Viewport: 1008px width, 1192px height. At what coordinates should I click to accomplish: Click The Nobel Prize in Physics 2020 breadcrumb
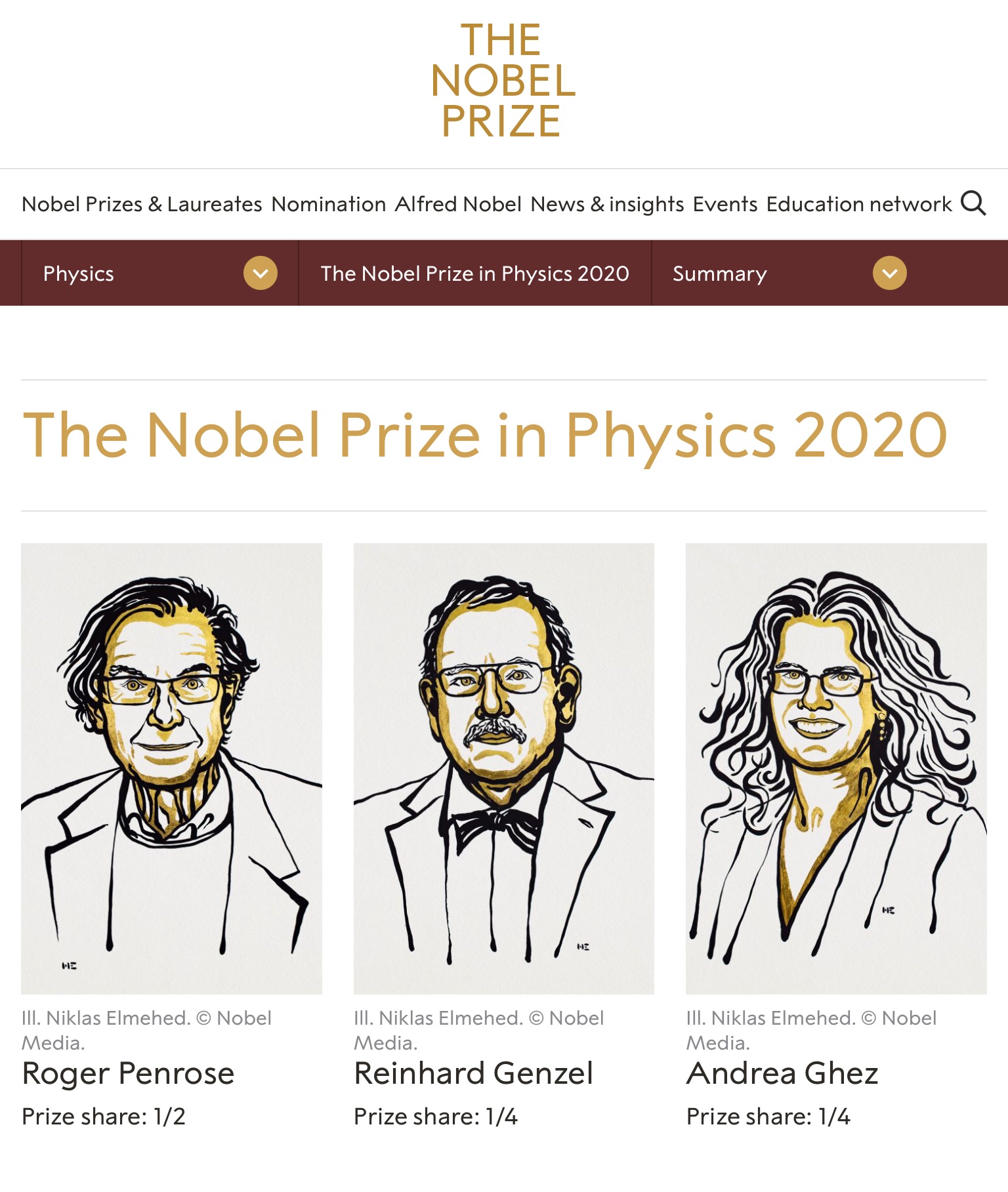pyautogui.click(x=474, y=274)
